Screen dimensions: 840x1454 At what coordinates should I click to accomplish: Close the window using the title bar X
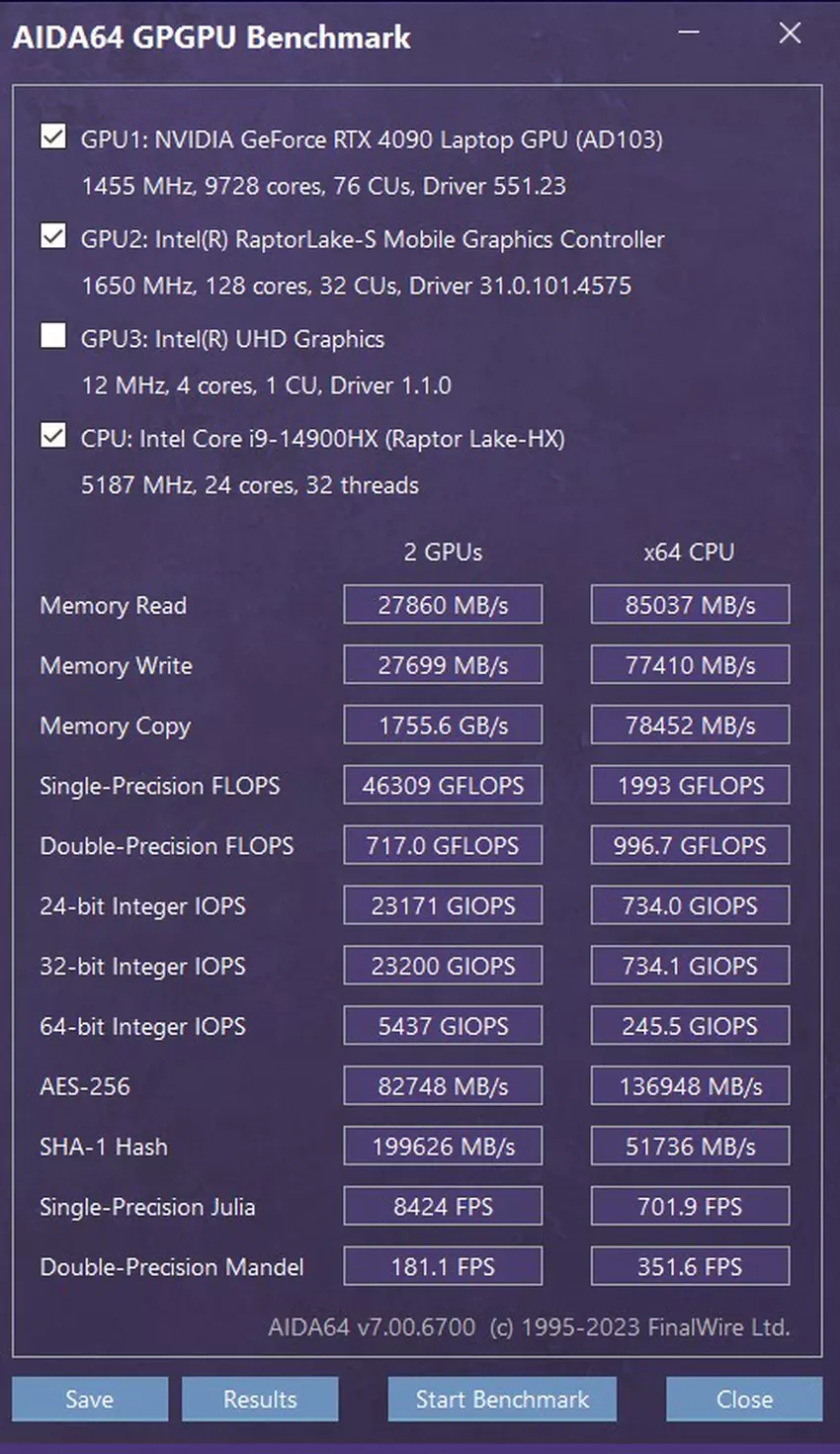pyautogui.click(x=790, y=33)
